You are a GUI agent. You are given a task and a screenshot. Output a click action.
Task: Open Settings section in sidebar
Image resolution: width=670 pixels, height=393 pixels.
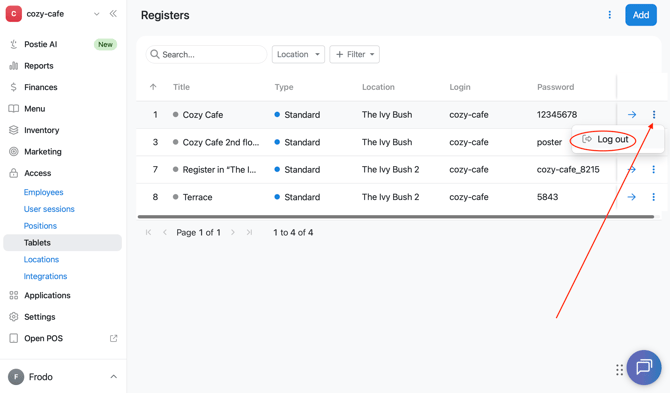click(40, 317)
